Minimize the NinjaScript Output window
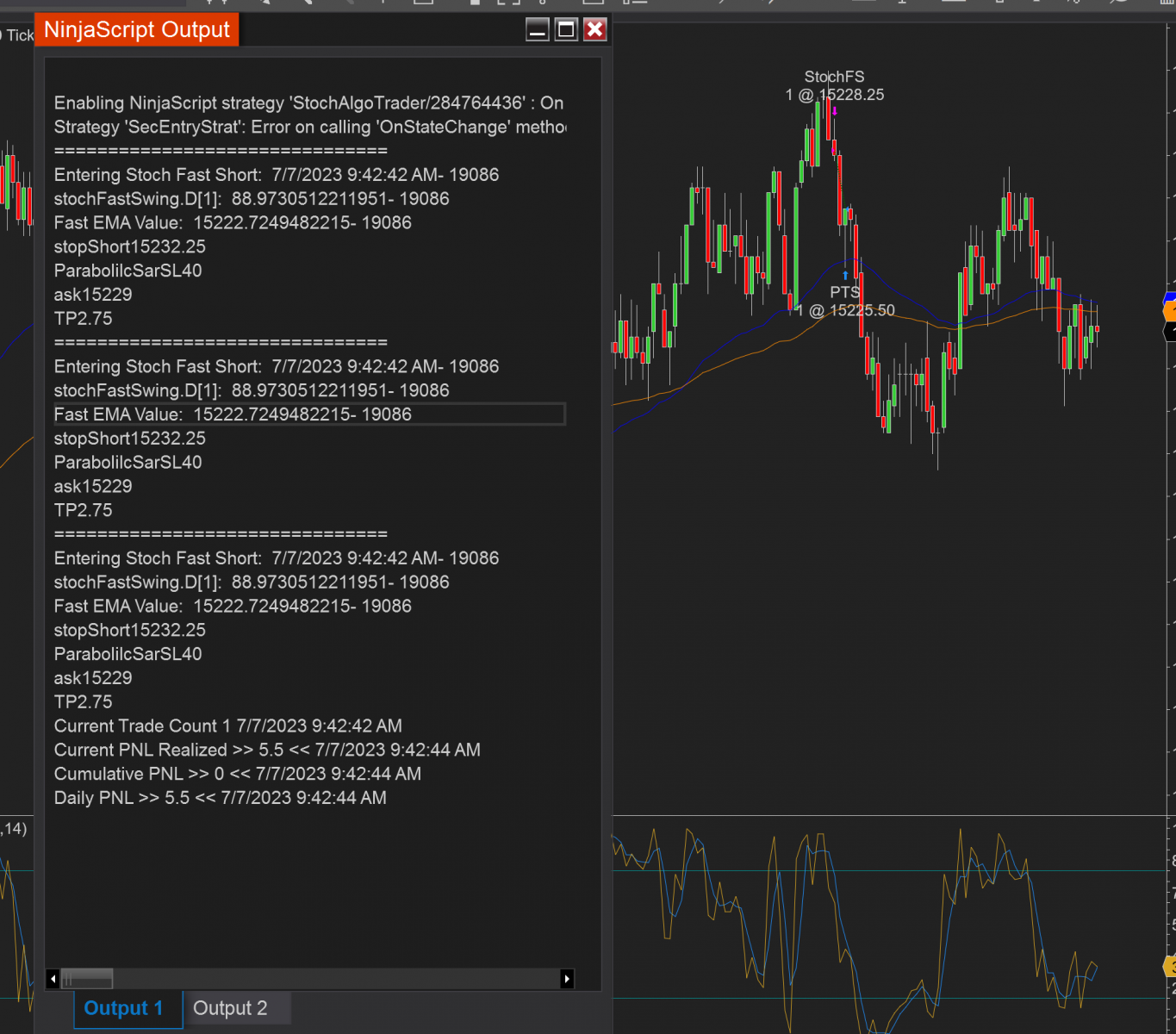The width and height of the screenshot is (1176, 1034). pyautogui.click(x=538, y=30)
